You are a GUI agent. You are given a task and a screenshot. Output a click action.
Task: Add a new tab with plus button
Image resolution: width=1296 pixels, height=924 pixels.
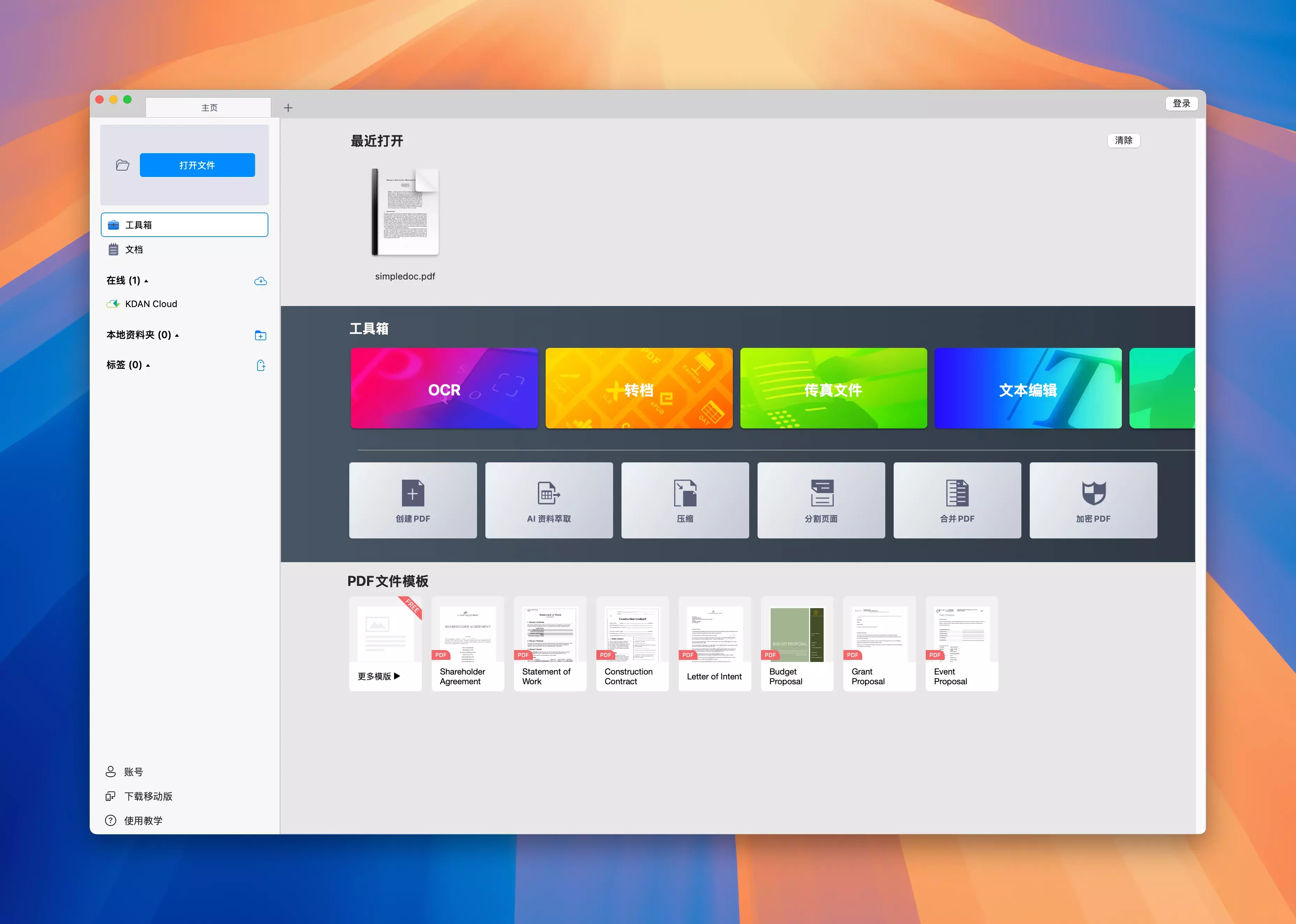(288, 107)
